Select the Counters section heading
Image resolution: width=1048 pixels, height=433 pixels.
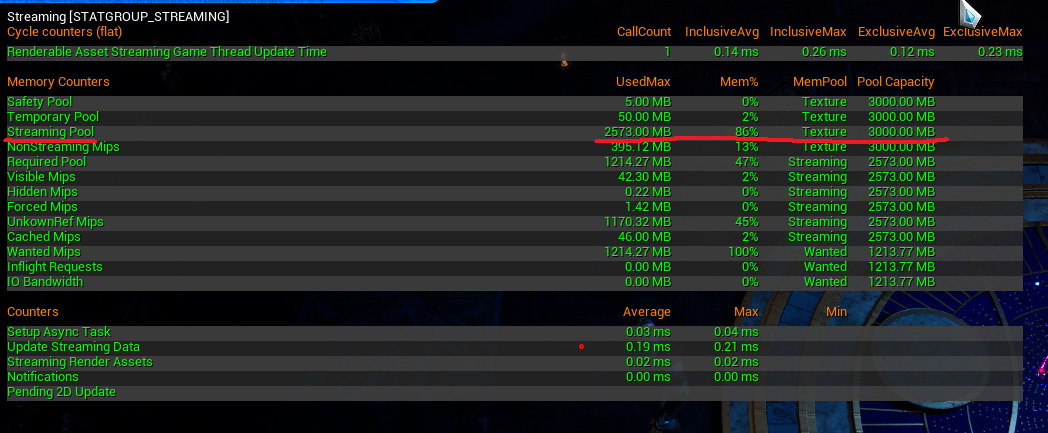33,311
